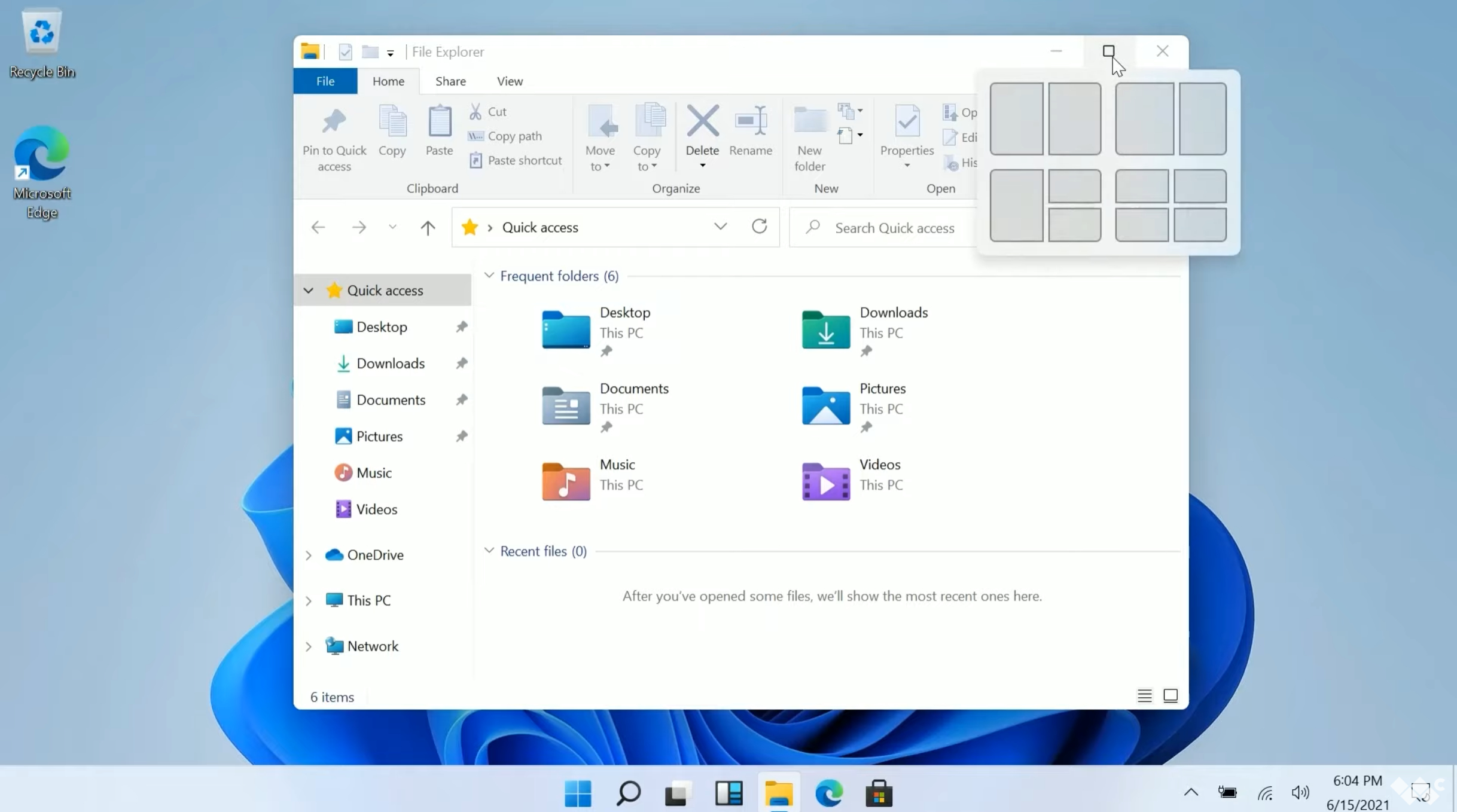This screenshot has height=812, width=1457.
Task: Choose bottom-right zone of four-quadrant snap layout
Action: click(1200, 225)
